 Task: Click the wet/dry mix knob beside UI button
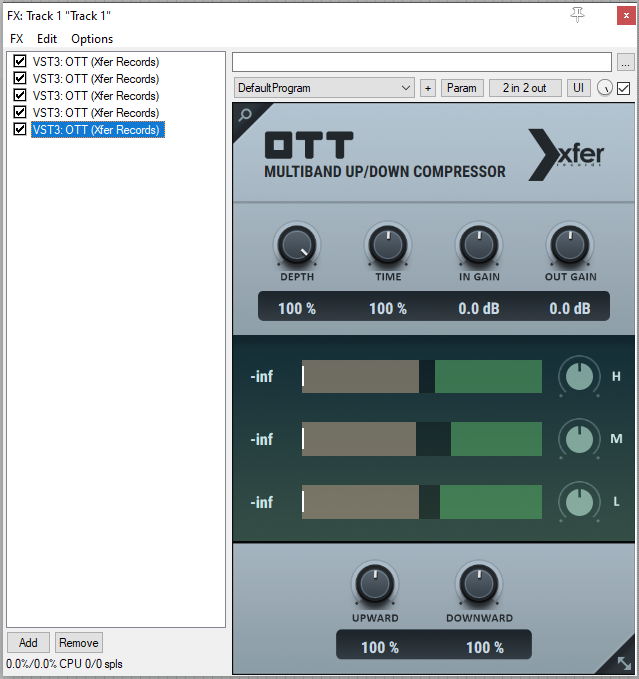[605, 88]
